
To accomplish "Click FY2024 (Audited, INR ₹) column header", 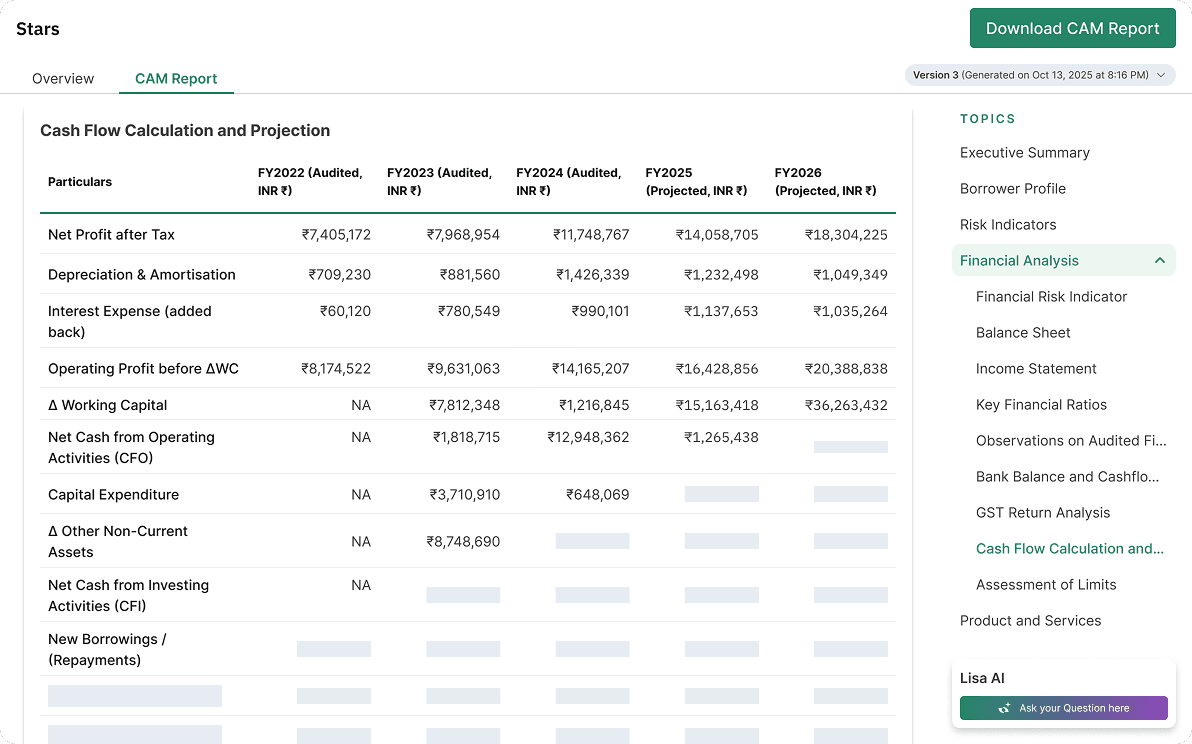I will coord(569,182).
